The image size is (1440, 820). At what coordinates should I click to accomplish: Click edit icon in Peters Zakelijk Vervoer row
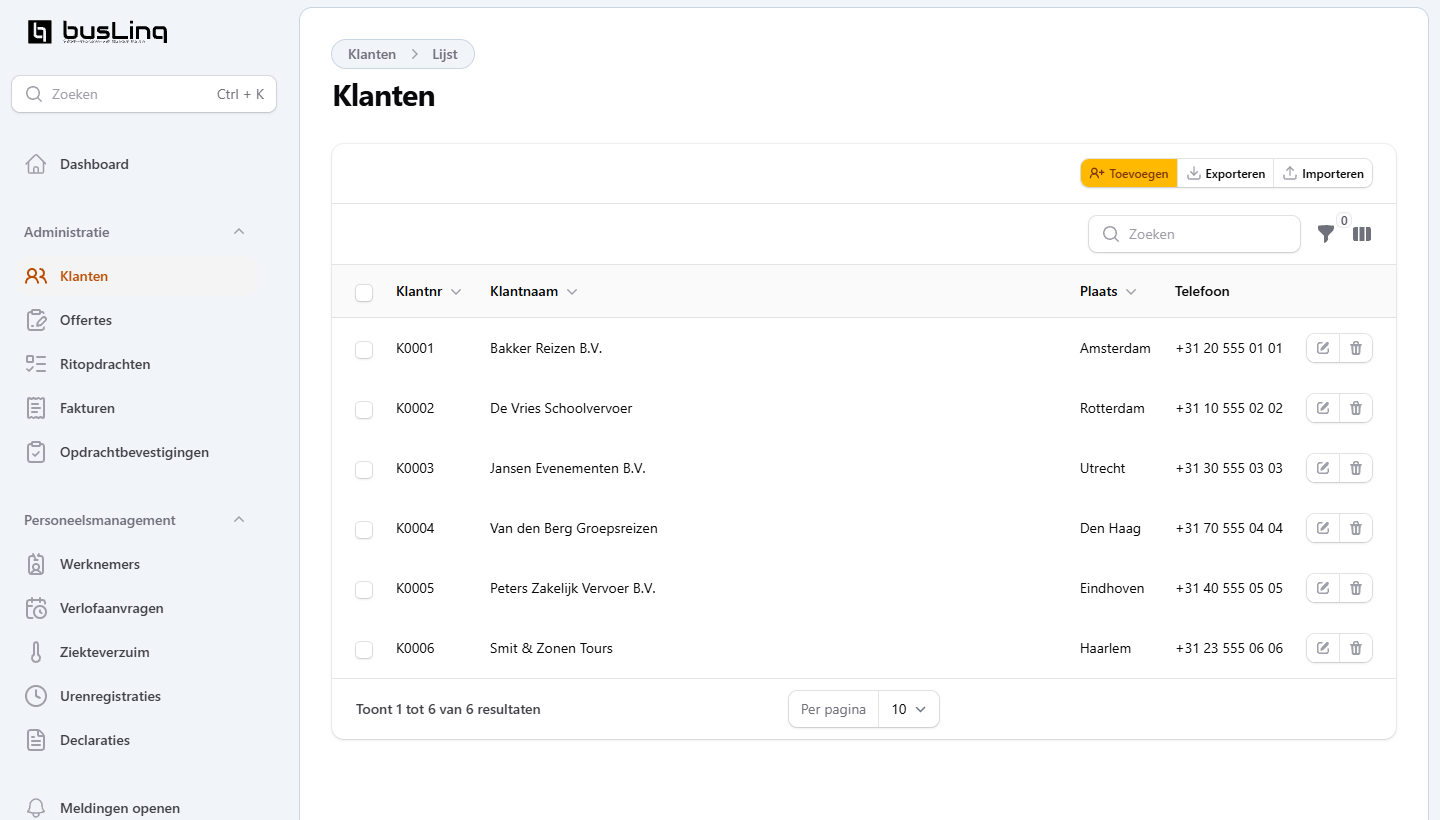pyautogui.click(x=1323, y=588)
